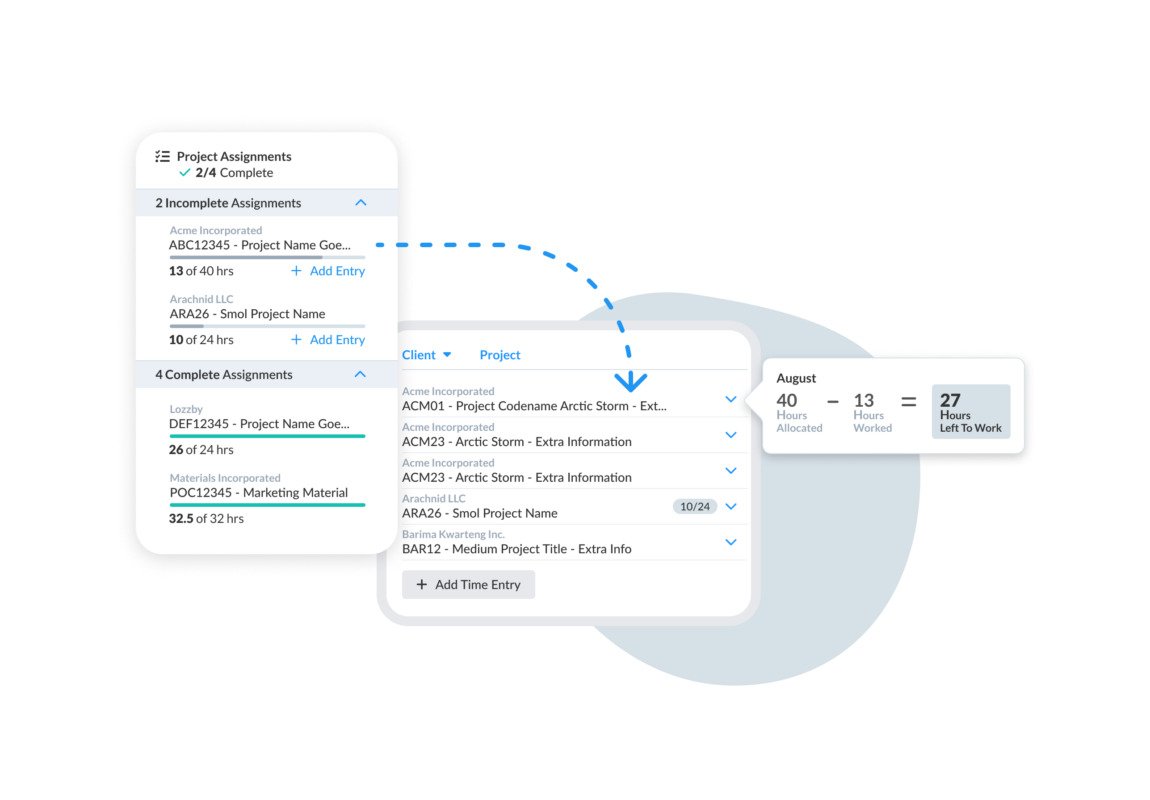Click the minus sign in August tooltip

832,402
